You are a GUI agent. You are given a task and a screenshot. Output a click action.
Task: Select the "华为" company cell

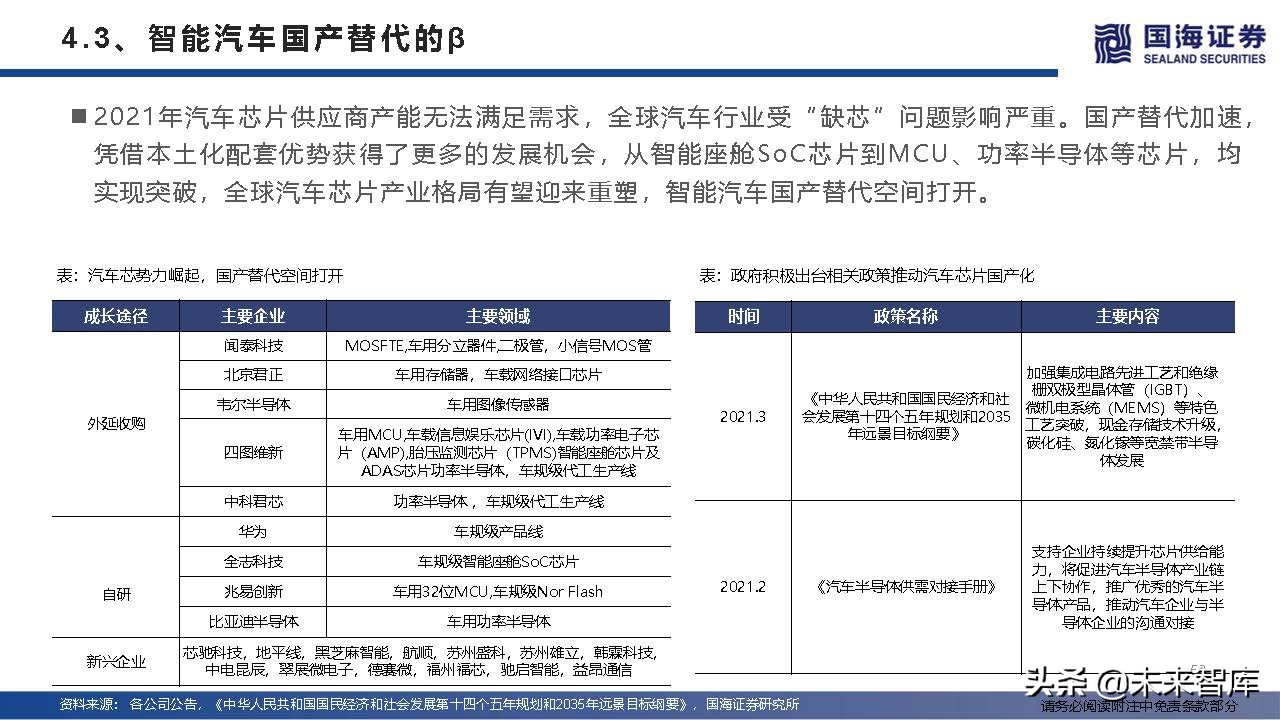click(253, 532)
